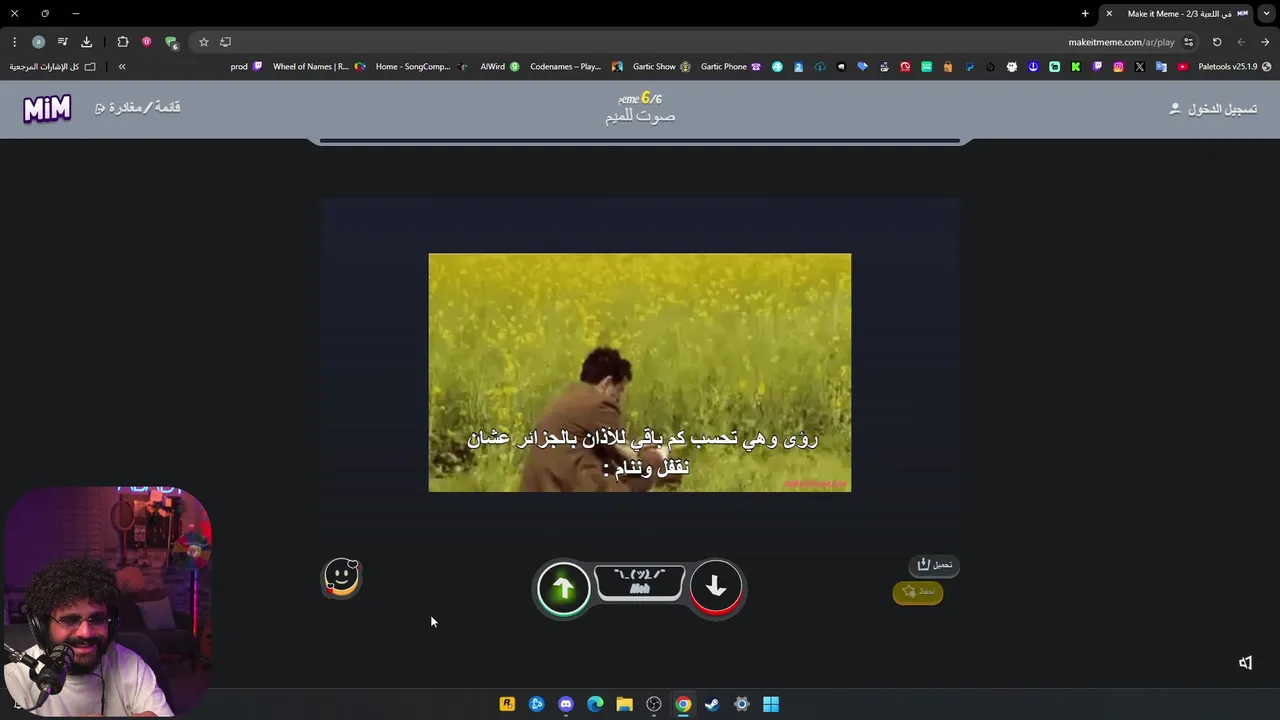Image resolution: width=1280 pixels, height=720 pixels.
Task: Open site information icon beside the URL
Action: click(1188, 42)
